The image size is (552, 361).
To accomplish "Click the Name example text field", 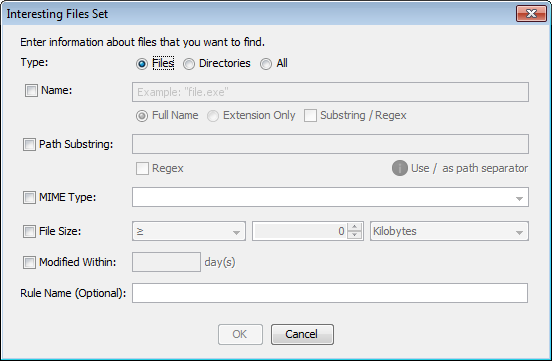I will pos(330,92).
